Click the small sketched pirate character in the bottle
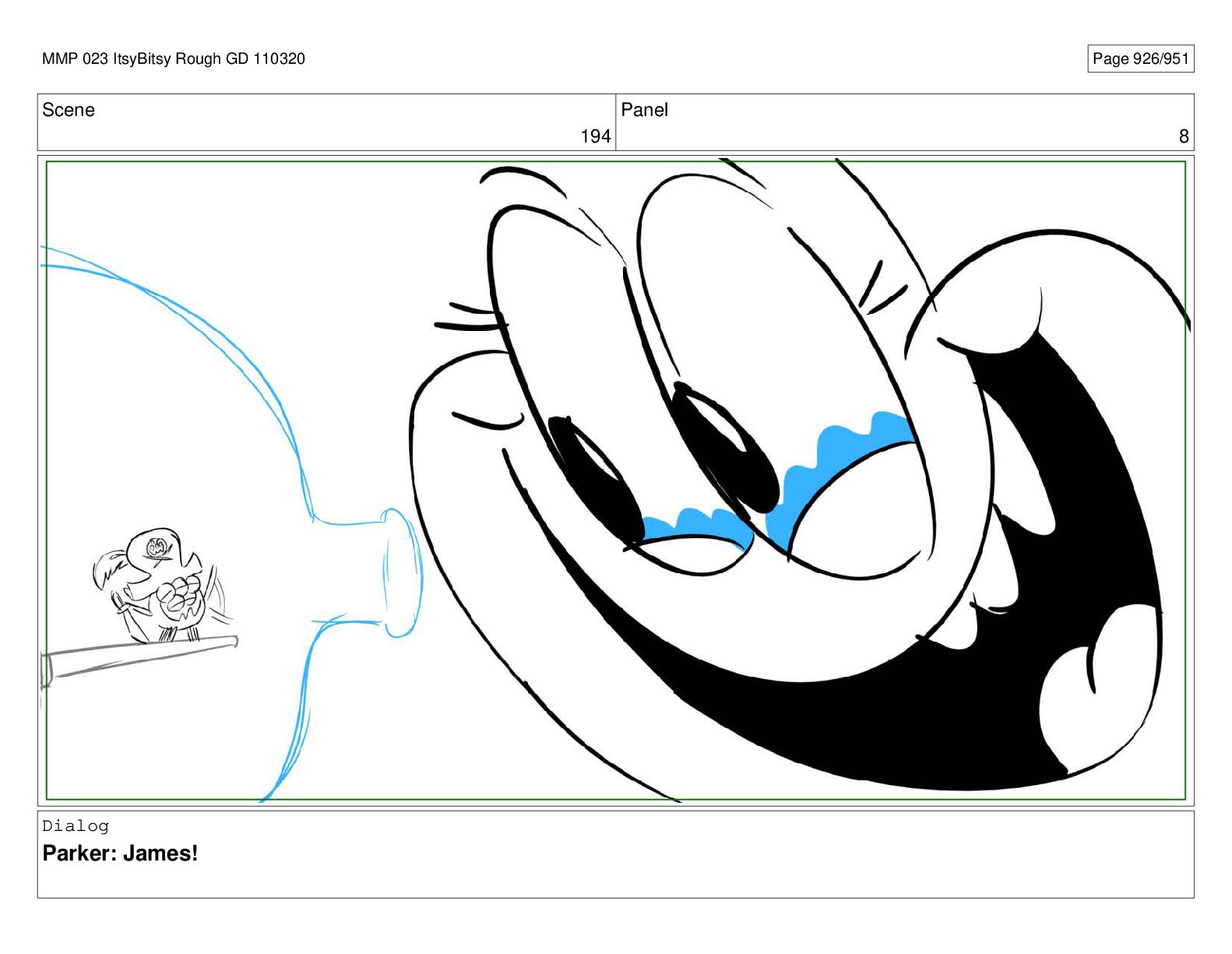The image size is (1232, 954). click(161, 584)
